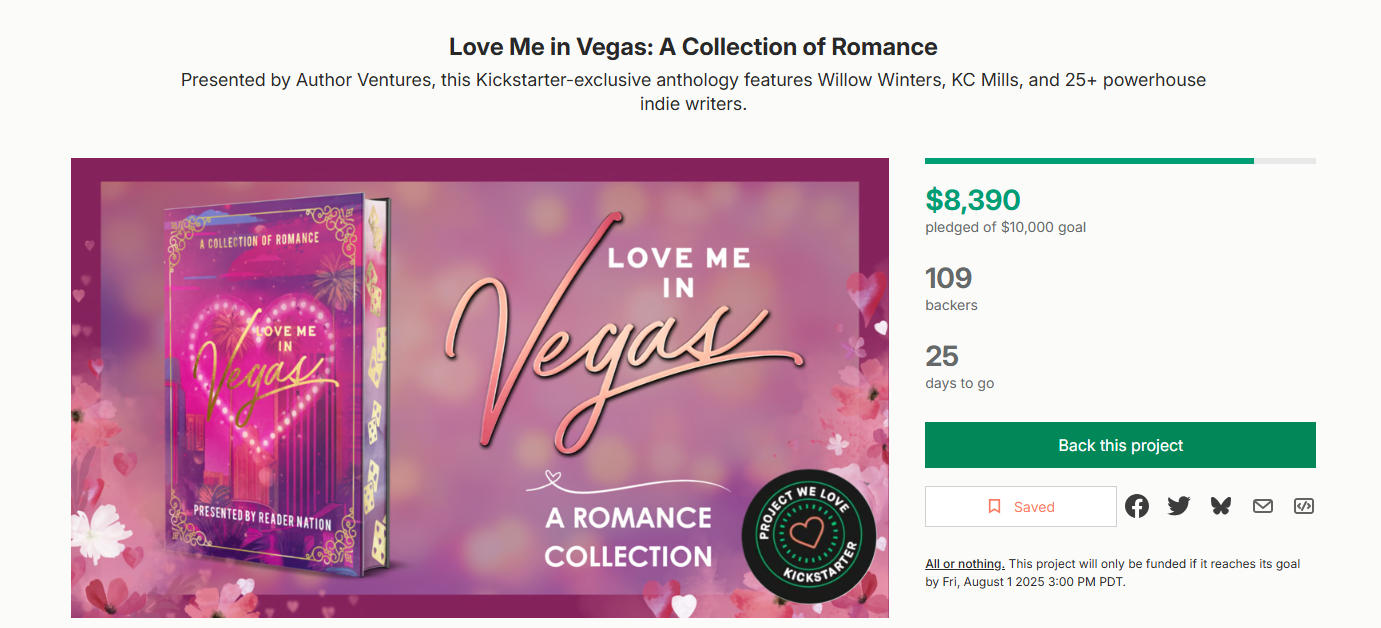Click the green funding progress bar
The height and width of the screenshot is (628, 1381).
1089,161
